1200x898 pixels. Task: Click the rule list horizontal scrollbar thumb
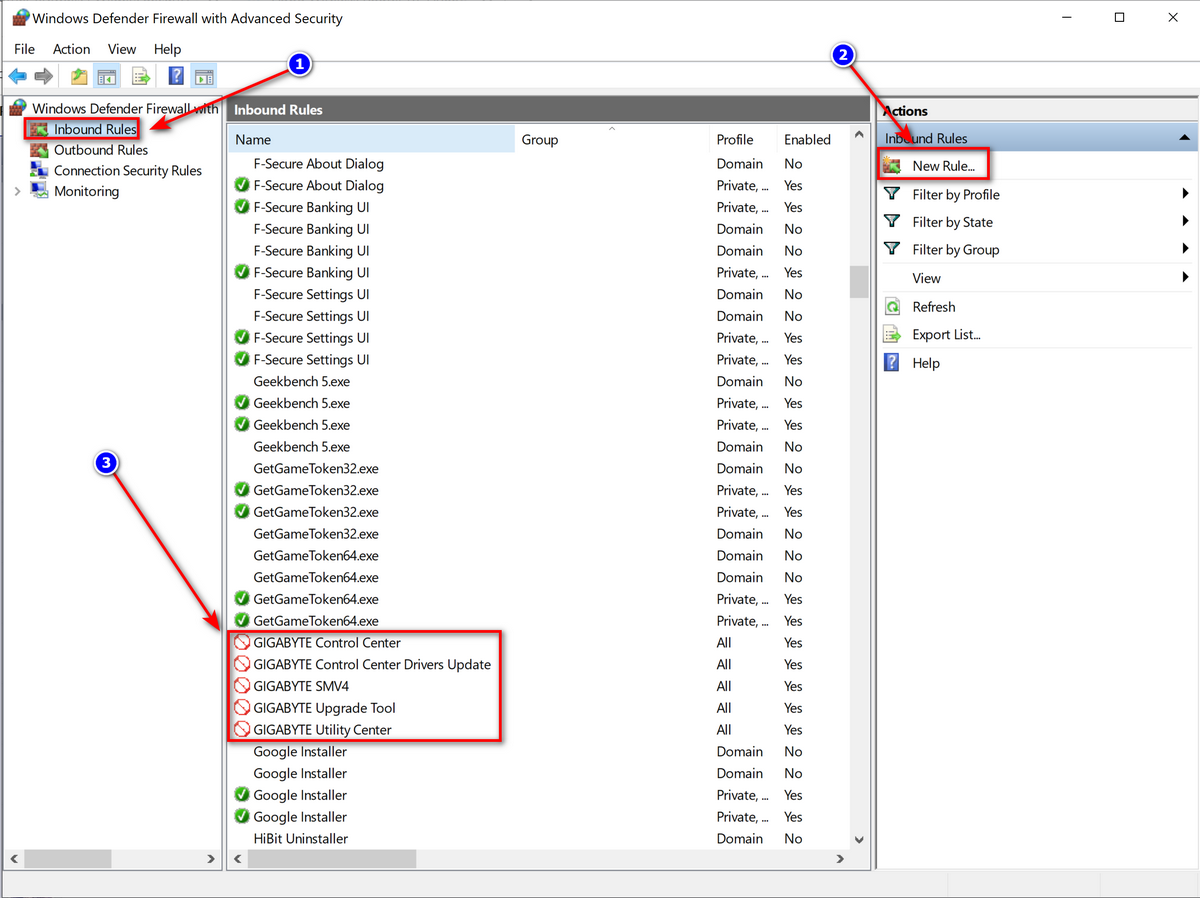[x=331, y=859]
